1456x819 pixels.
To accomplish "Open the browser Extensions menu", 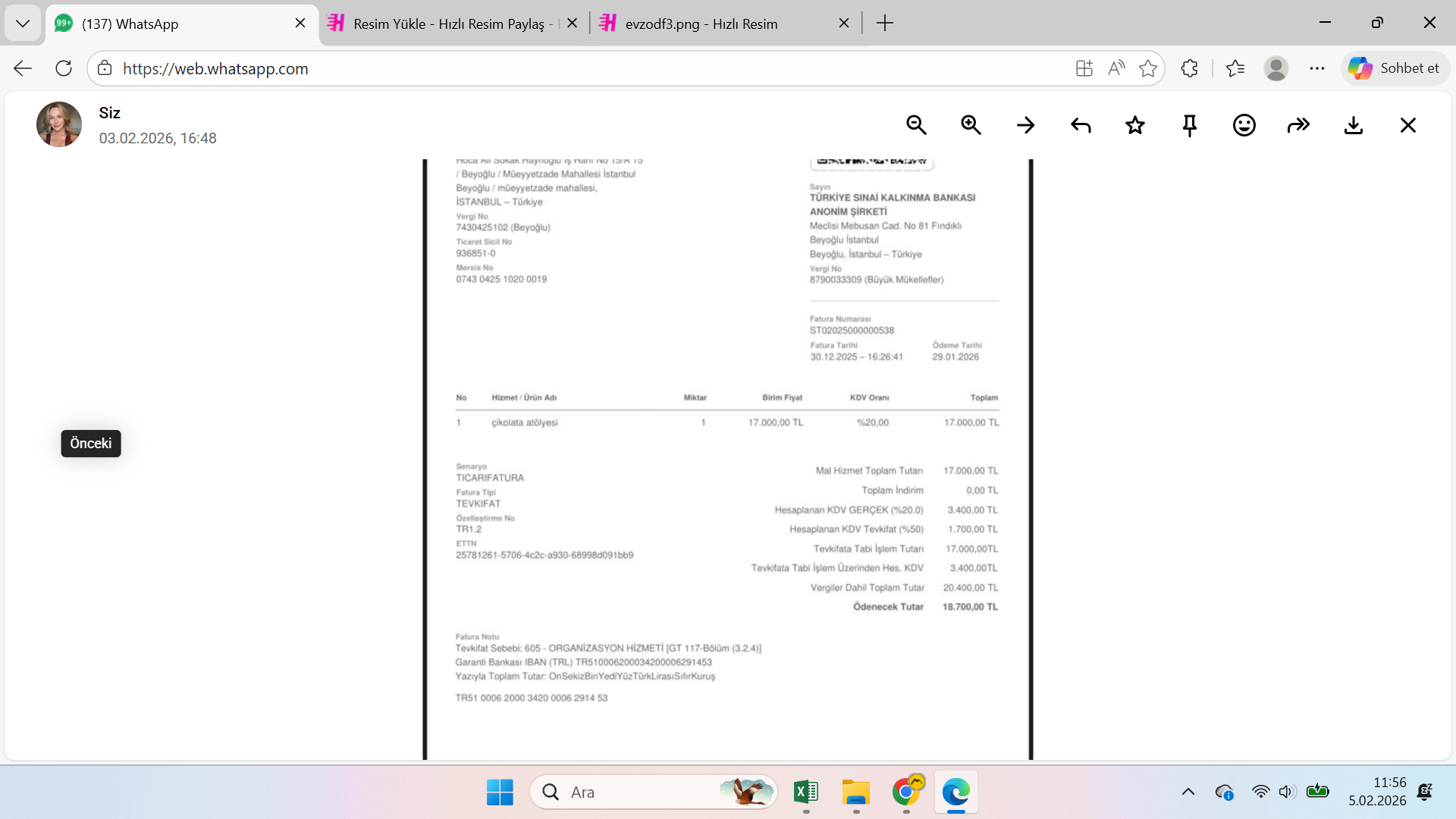I will click(x=1189, y=68).
